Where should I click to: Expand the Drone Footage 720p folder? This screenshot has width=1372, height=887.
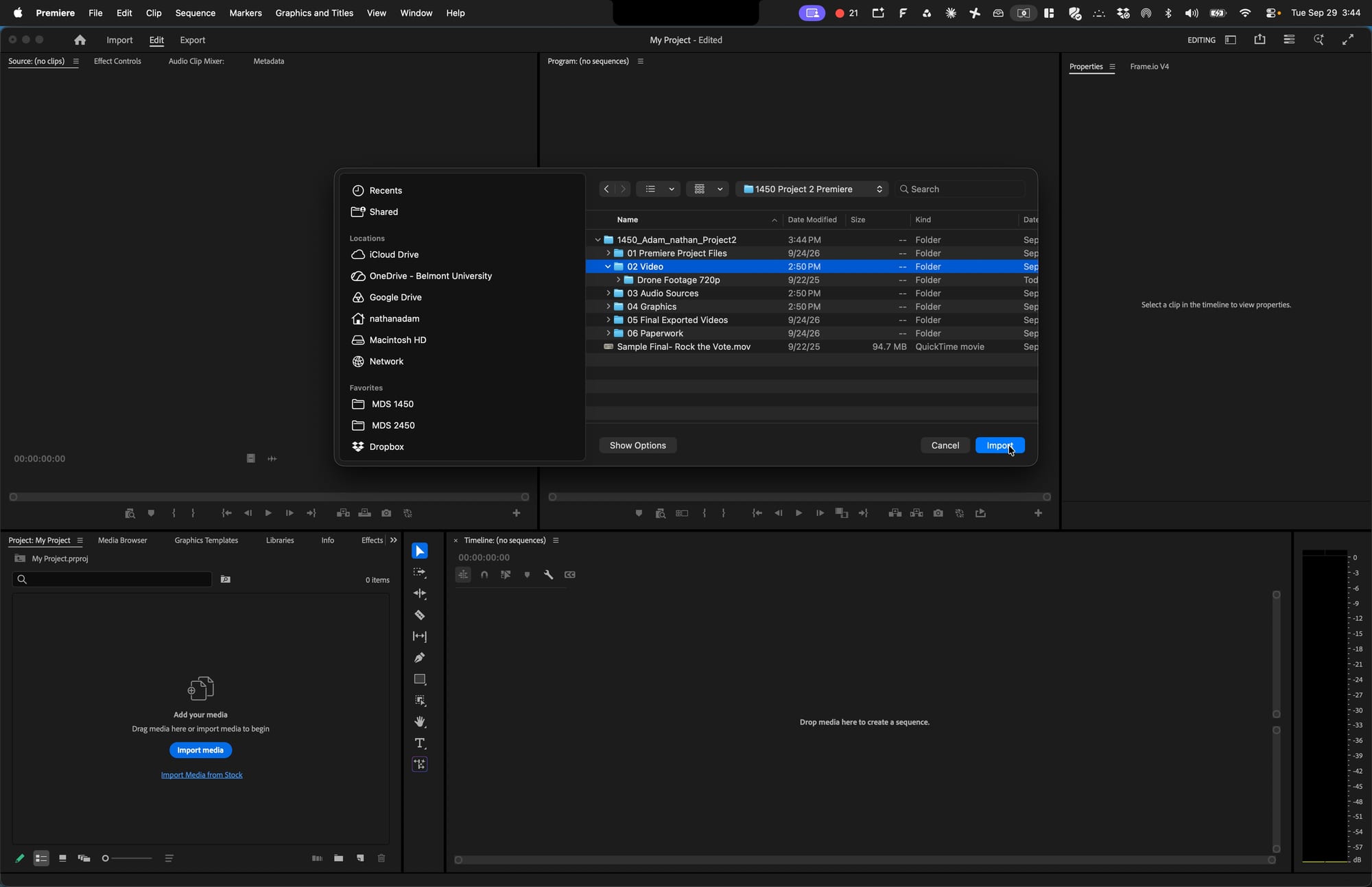tap(618, 280)
